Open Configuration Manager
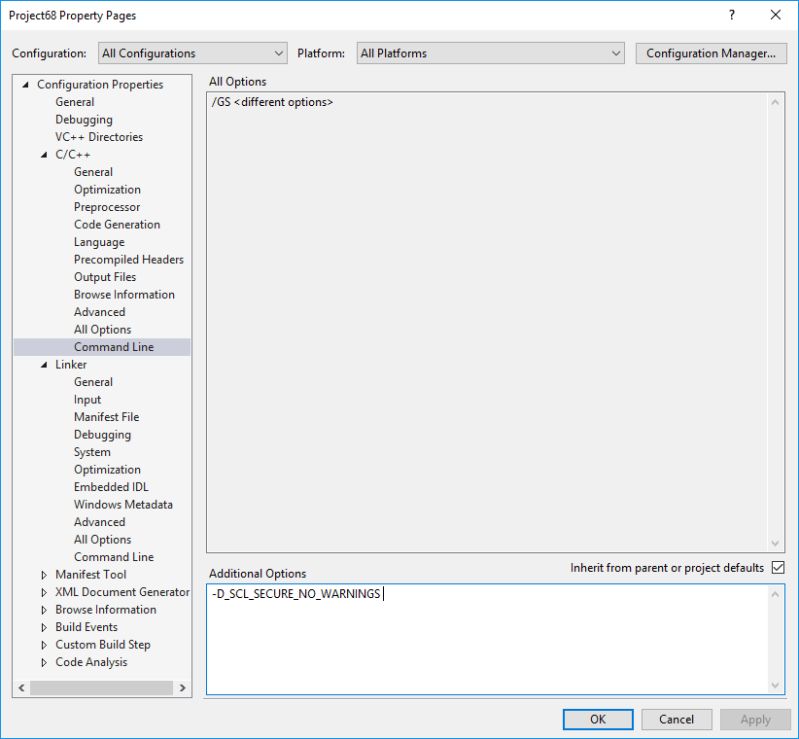This screenshot has height=739, width=799. pos(711,53)
